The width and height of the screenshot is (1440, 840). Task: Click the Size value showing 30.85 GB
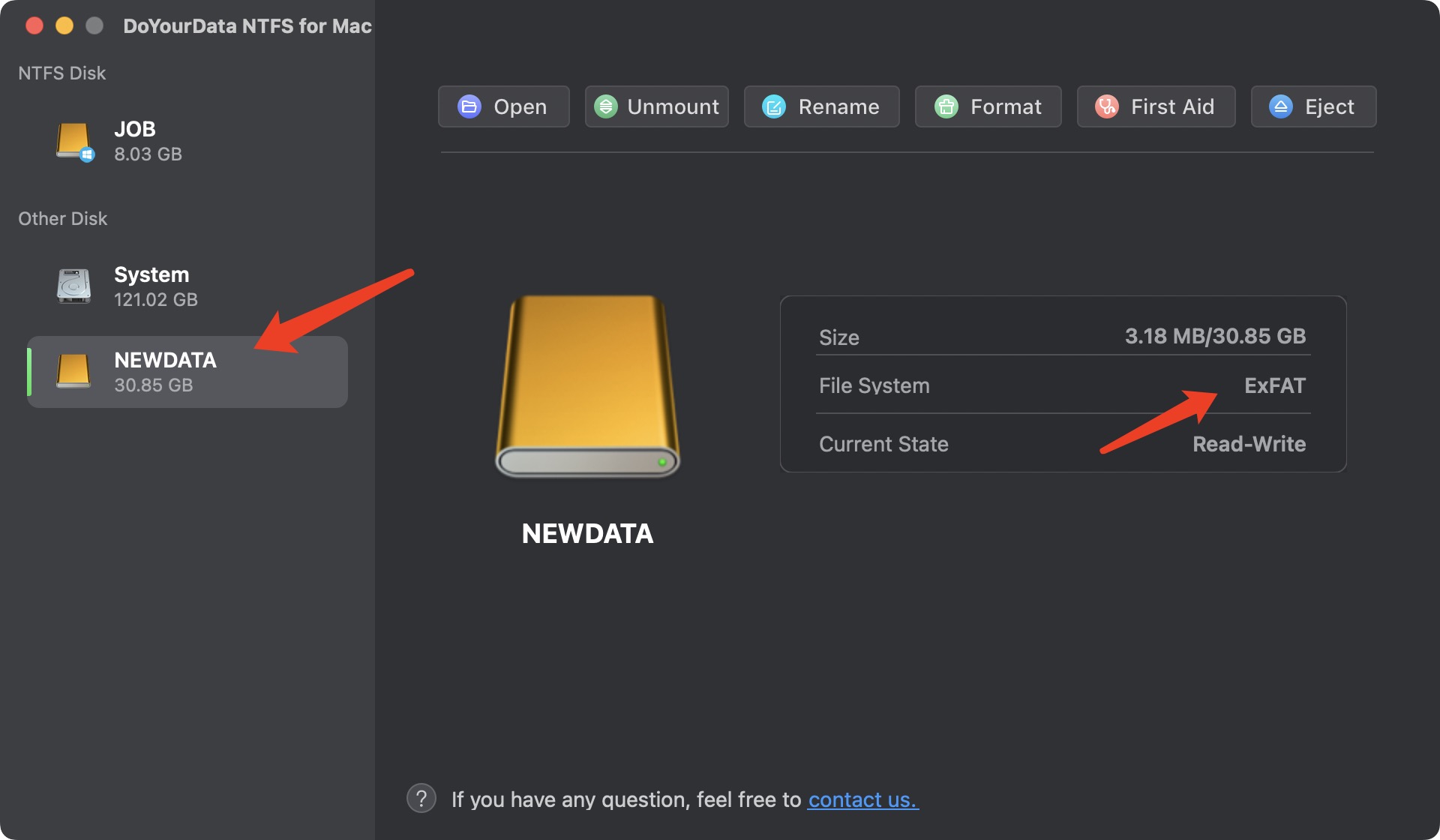pyautogui.click(x=1216, y=336)
